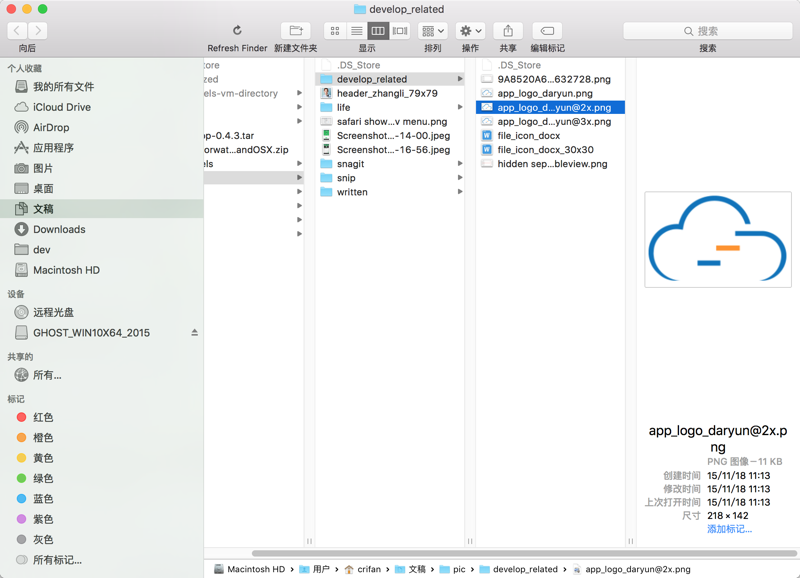Switch to Cover Flow view mode
Image resolution: width=800 pixels, height=578 pixels.
(399, 31)
